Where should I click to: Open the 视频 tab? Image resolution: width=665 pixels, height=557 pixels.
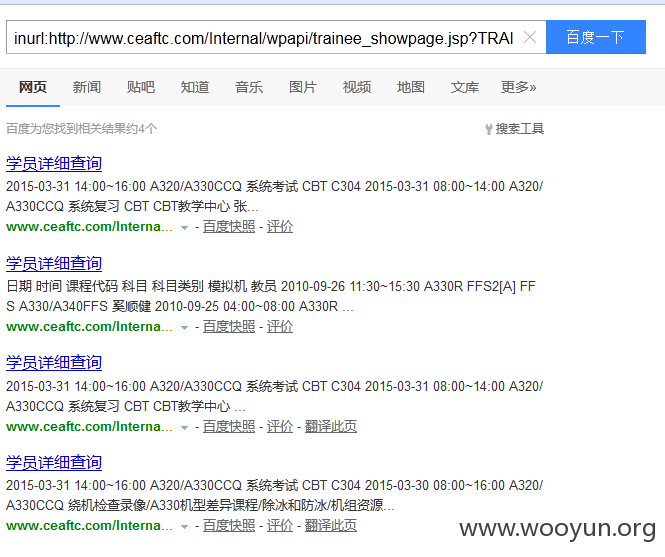point(357,87)
